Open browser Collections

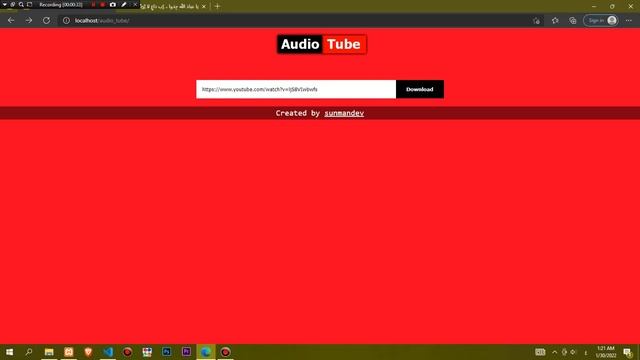[x=573, y=20]
